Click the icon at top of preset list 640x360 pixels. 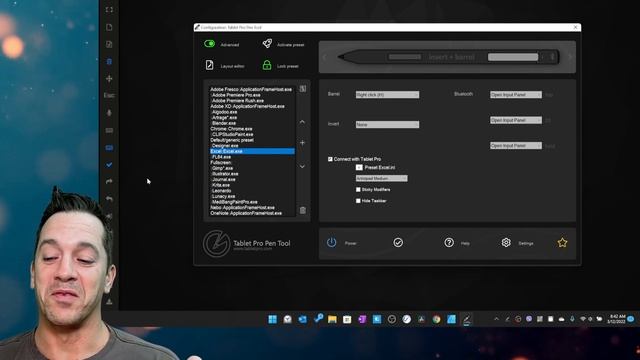(302, 89)
